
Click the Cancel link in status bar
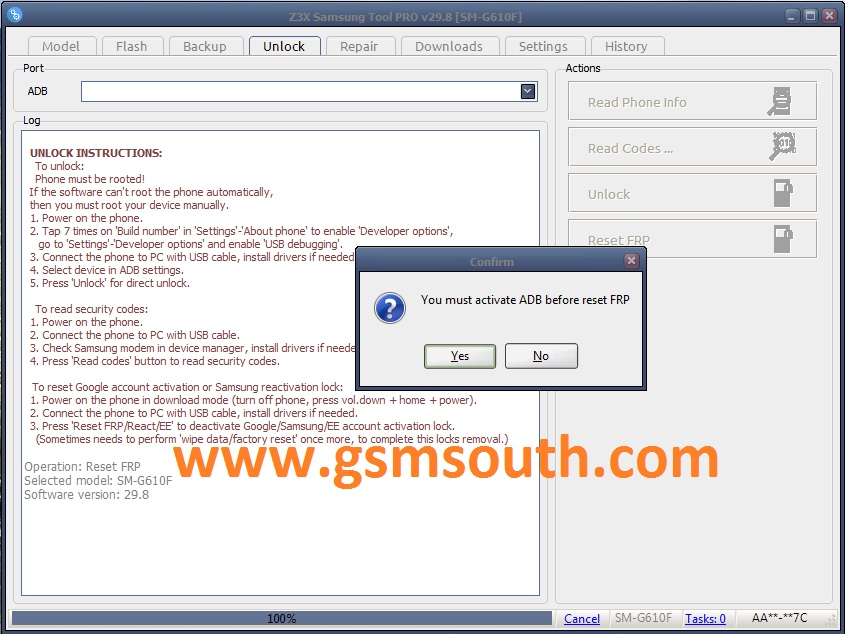click(x=581, y=618)
